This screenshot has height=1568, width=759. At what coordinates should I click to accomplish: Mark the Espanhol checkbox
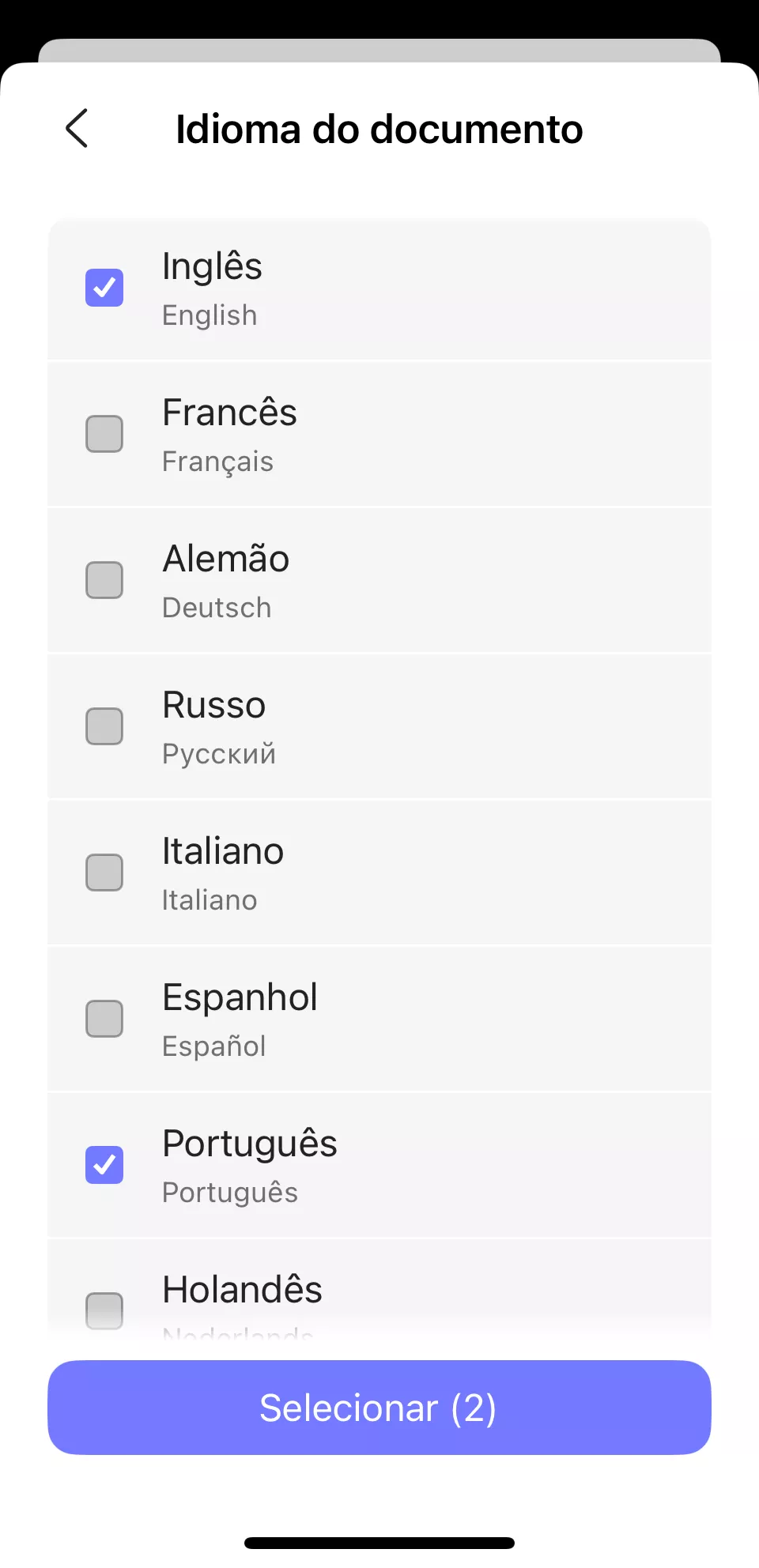click(104, 1019)
